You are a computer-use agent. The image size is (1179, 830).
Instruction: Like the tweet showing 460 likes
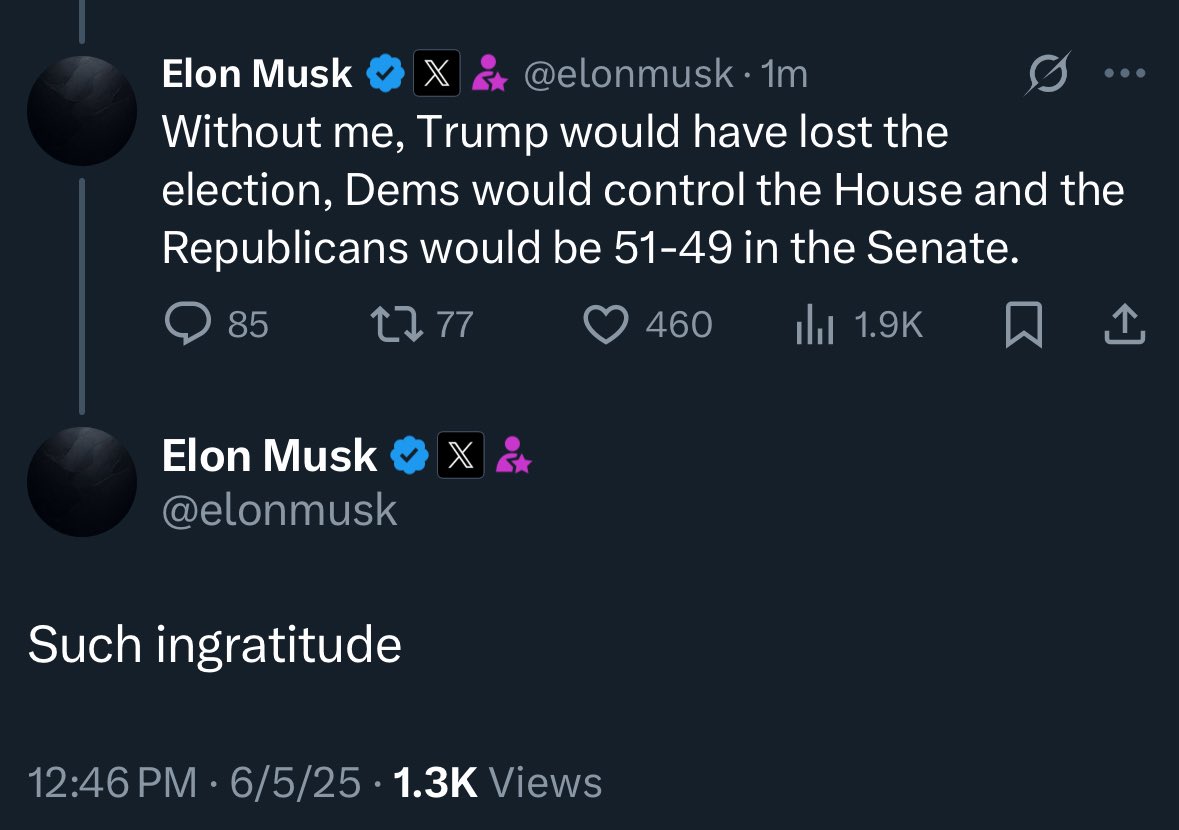(647, 324)
